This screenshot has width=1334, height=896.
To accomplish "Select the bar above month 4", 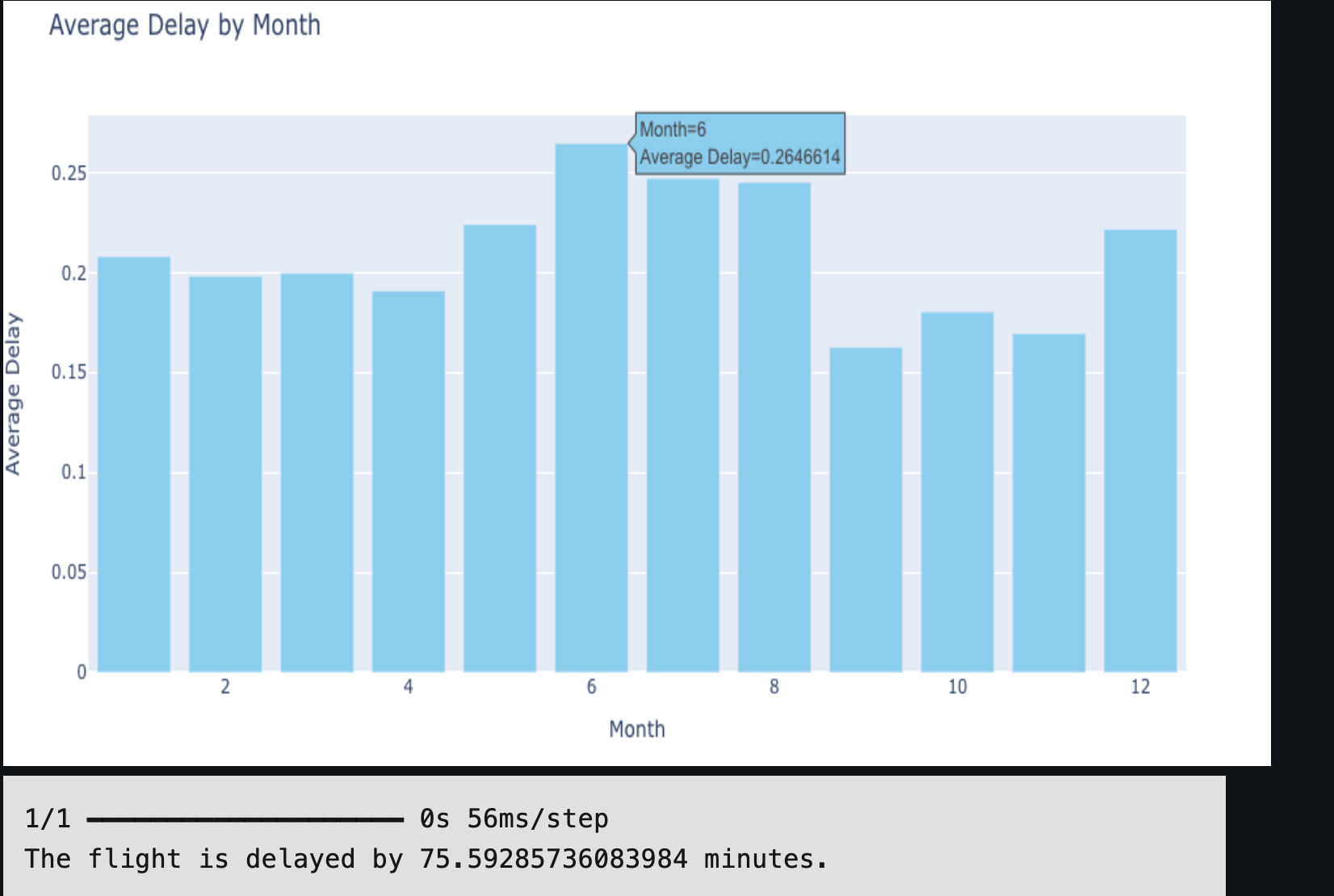I will click(409, 481).
